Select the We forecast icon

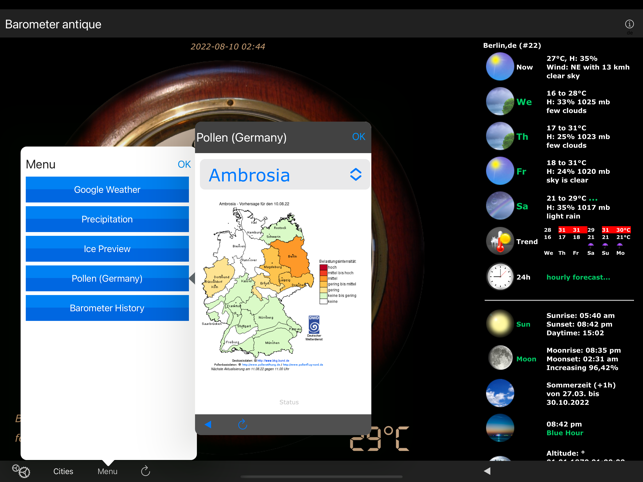(500, 101)
